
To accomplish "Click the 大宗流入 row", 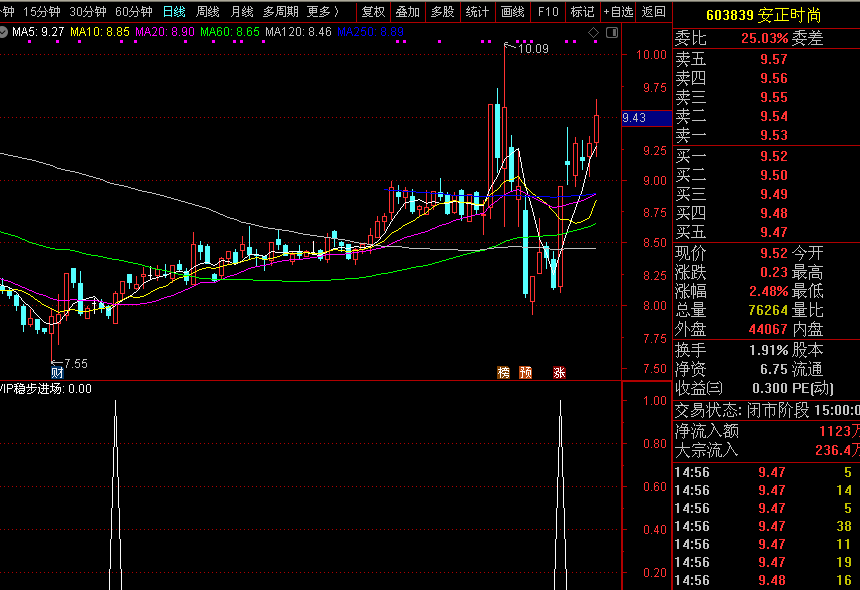I will [x=767, y=451].
